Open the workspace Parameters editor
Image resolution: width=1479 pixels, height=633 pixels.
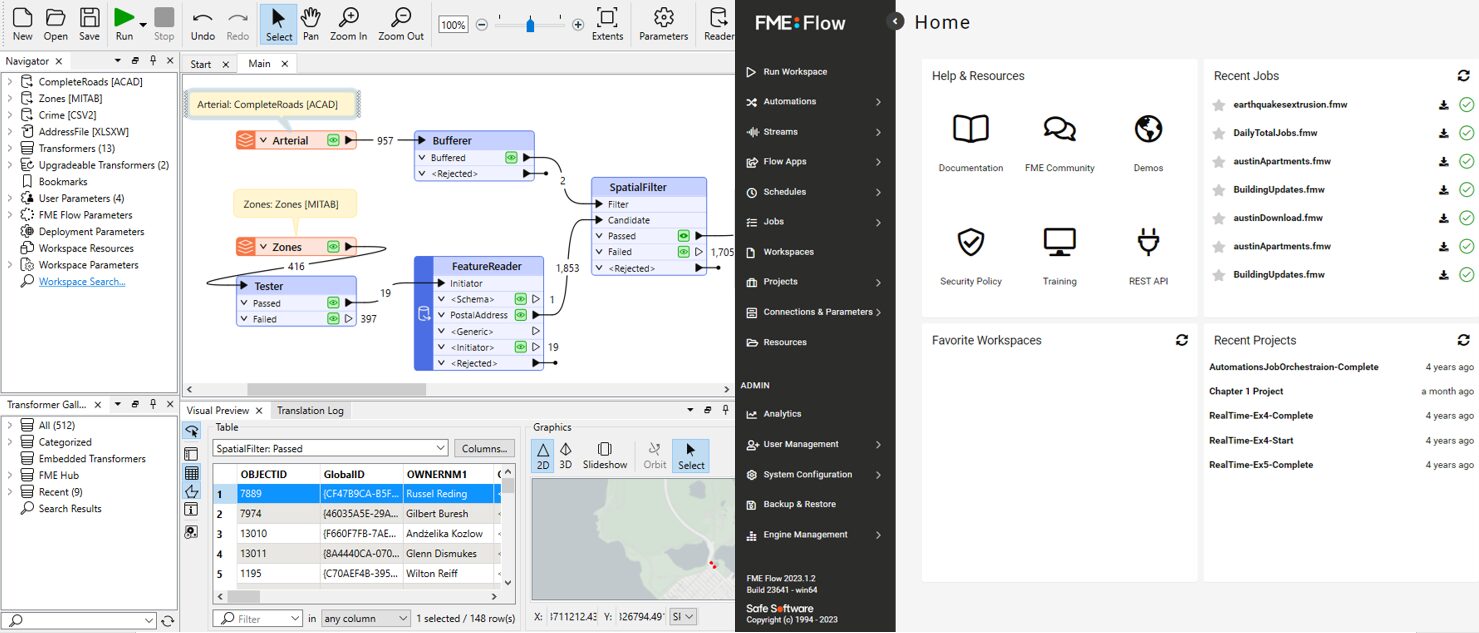pos(663,22)
